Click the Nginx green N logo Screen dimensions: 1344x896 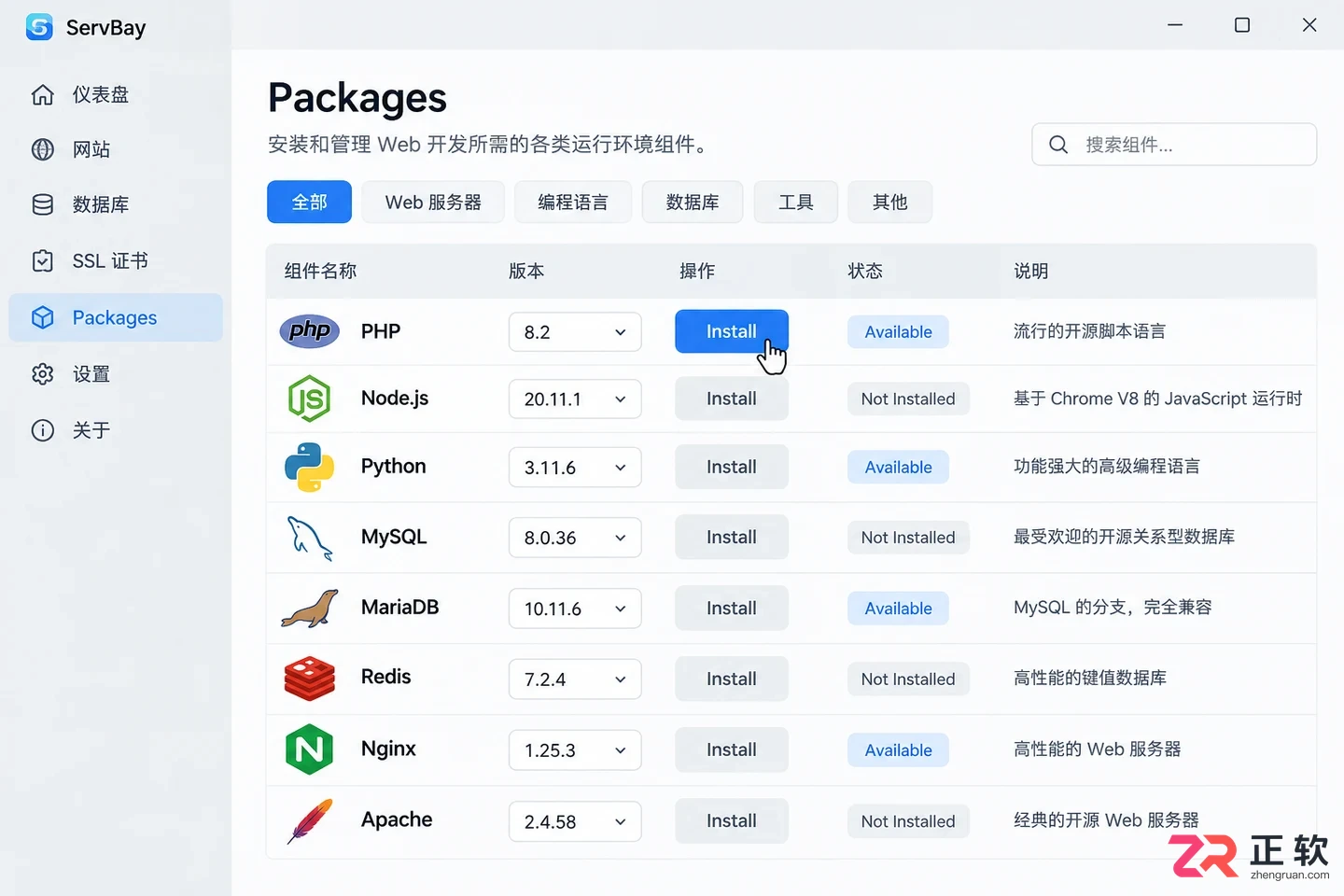pyautogui.click(x=309, y=749)
